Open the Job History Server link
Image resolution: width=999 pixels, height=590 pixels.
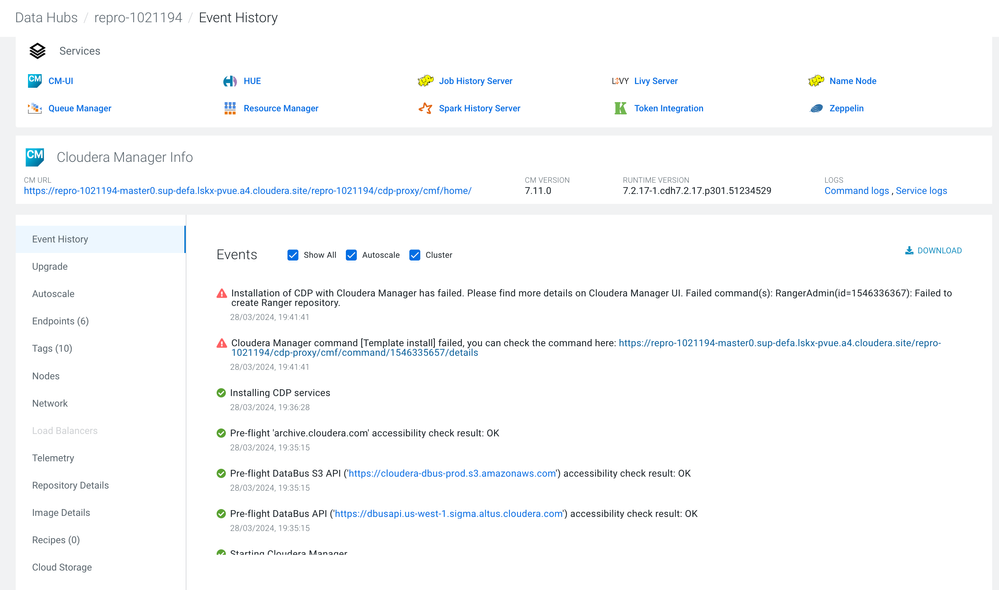coord(475,81)
